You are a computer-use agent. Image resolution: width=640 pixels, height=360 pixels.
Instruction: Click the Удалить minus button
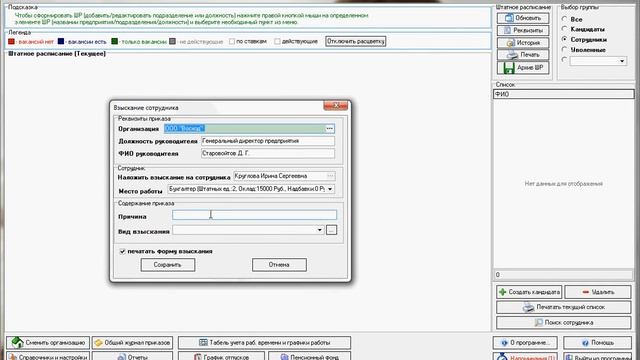[x=598, y=292]
